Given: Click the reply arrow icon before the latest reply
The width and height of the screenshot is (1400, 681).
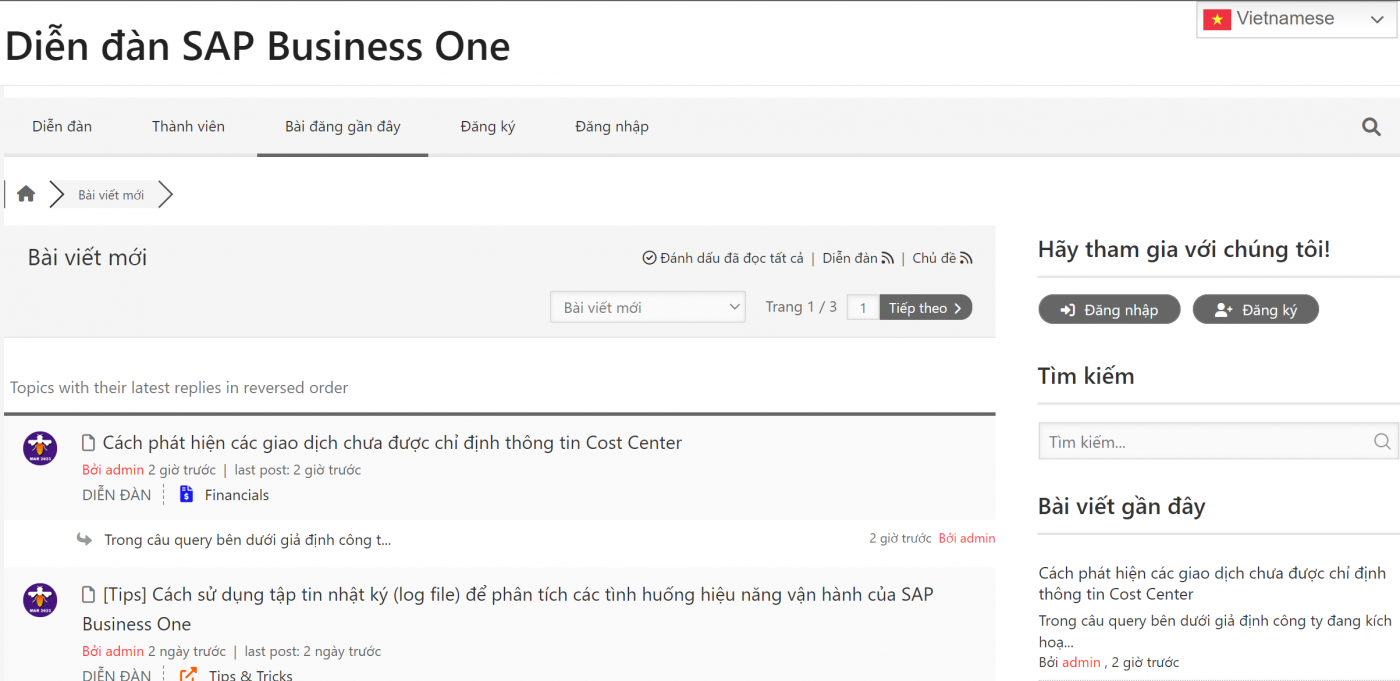Looking at the screenshot, I should tap(85, 538).
